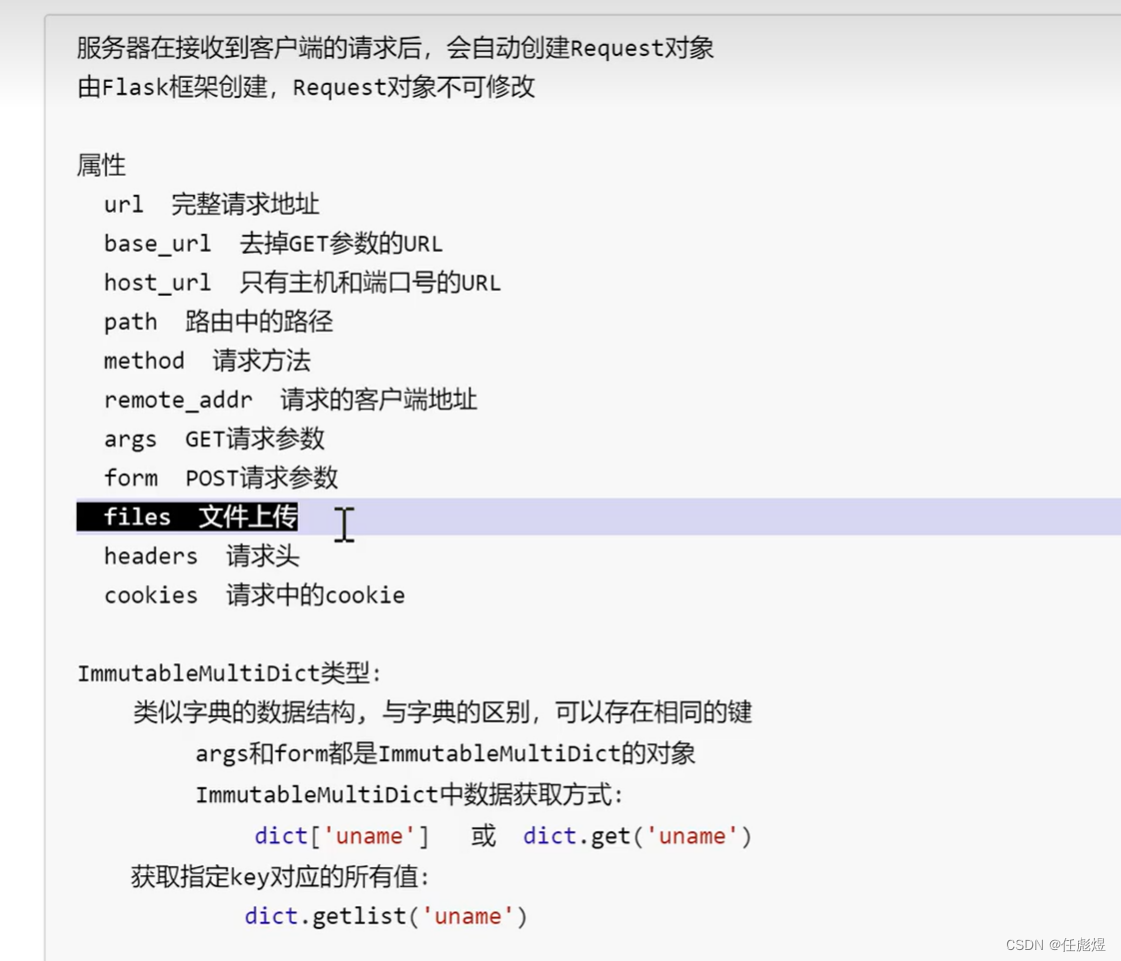The height and width of the screenshot is (961, 1121).
Task: Click the 'url 完整请求地址' line
Action: tap(212, 204)
